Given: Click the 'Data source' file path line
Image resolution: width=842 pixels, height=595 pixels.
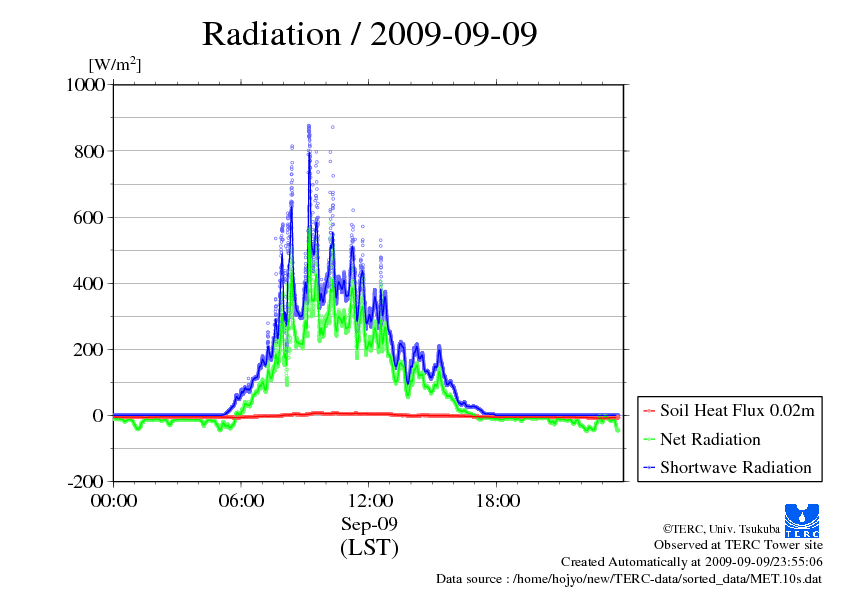Looking at the screenshot, I should 629,579.
